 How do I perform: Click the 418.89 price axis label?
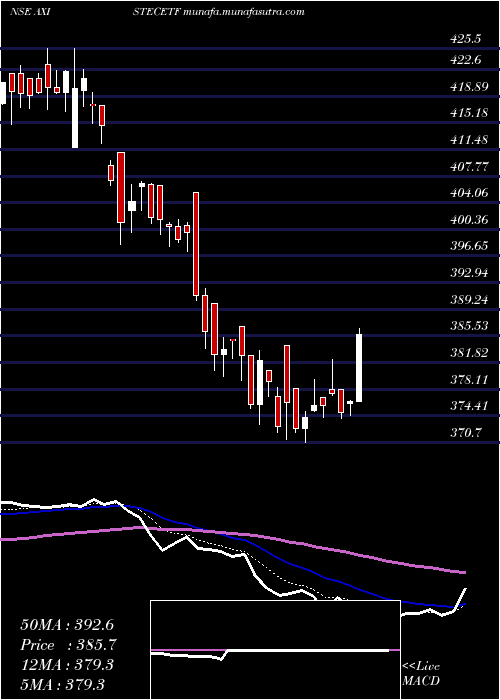[469, 87]
